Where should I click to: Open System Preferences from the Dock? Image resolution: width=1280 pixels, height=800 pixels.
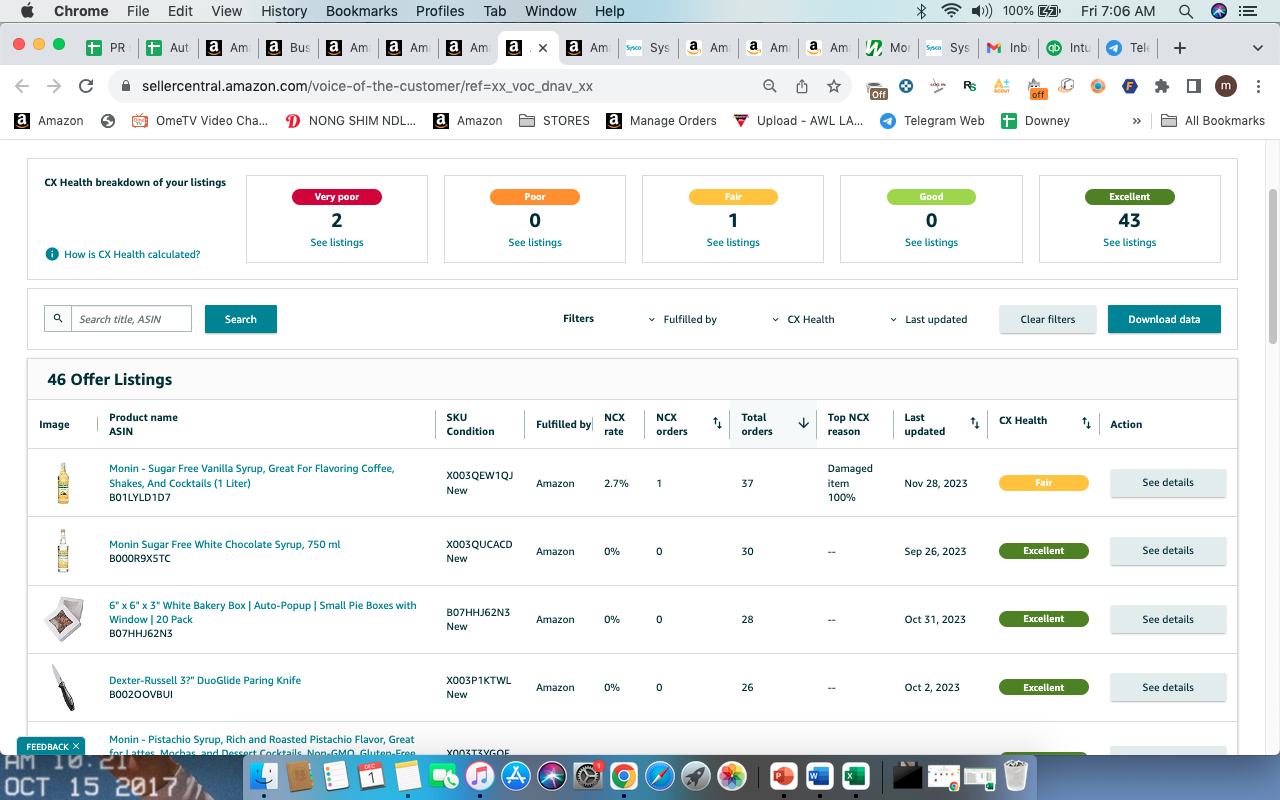(588, 775)
